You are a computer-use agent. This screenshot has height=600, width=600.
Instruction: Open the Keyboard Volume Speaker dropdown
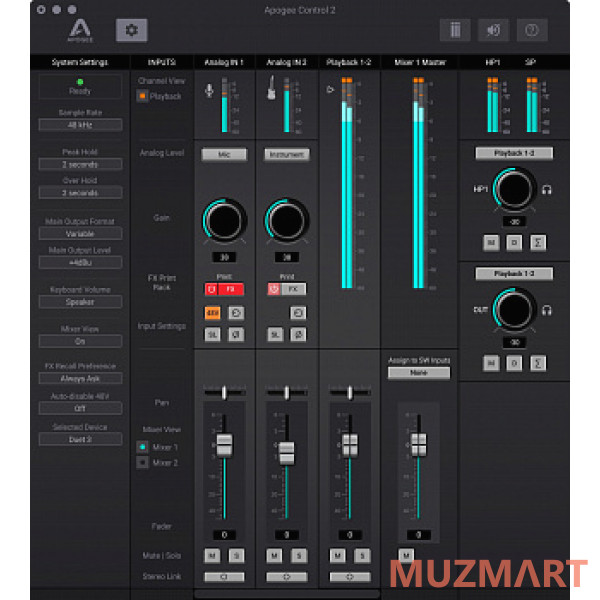click(x=80, y=302)
